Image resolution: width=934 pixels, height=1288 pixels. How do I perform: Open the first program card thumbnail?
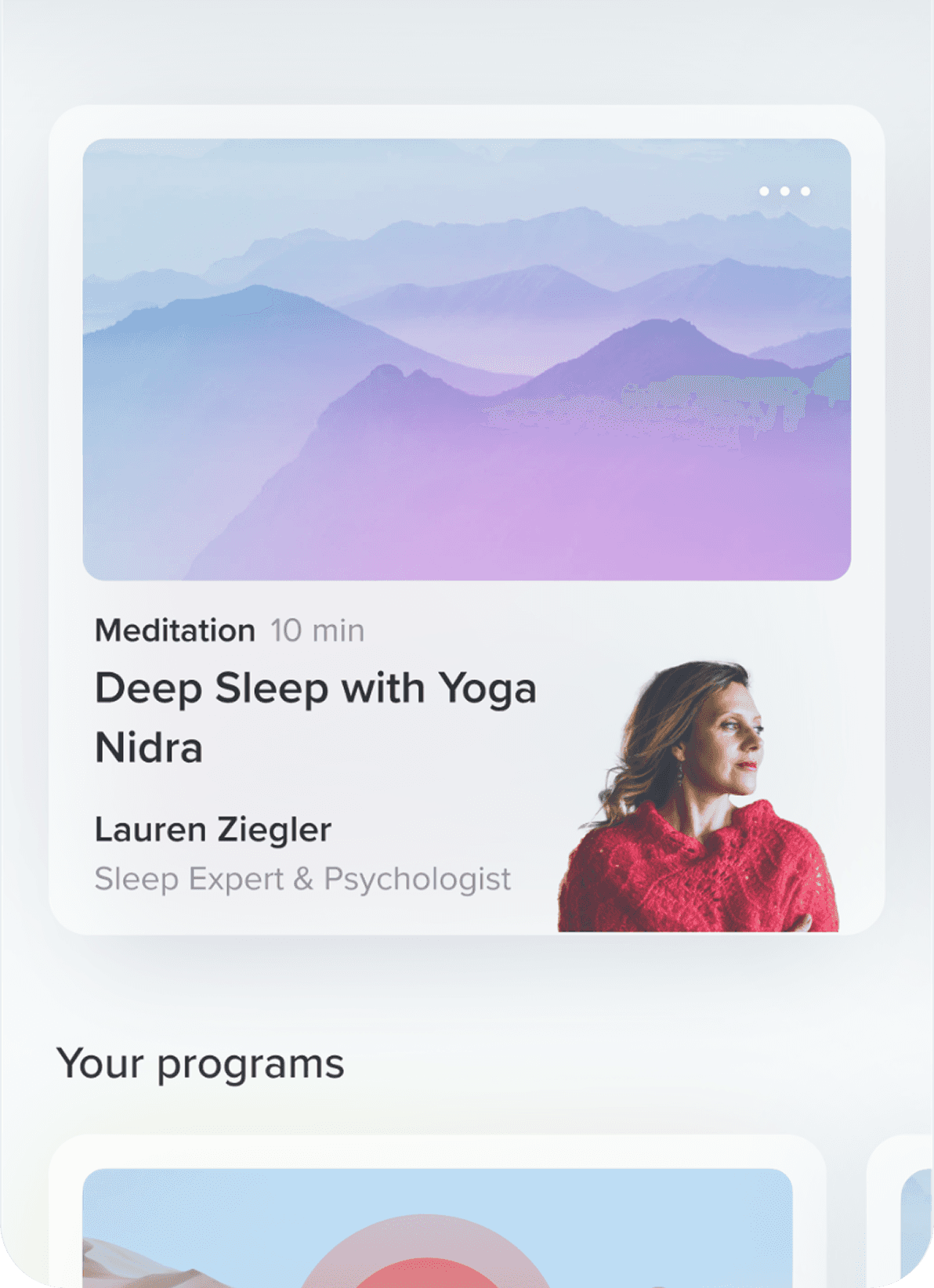(x=437, y=1228)
